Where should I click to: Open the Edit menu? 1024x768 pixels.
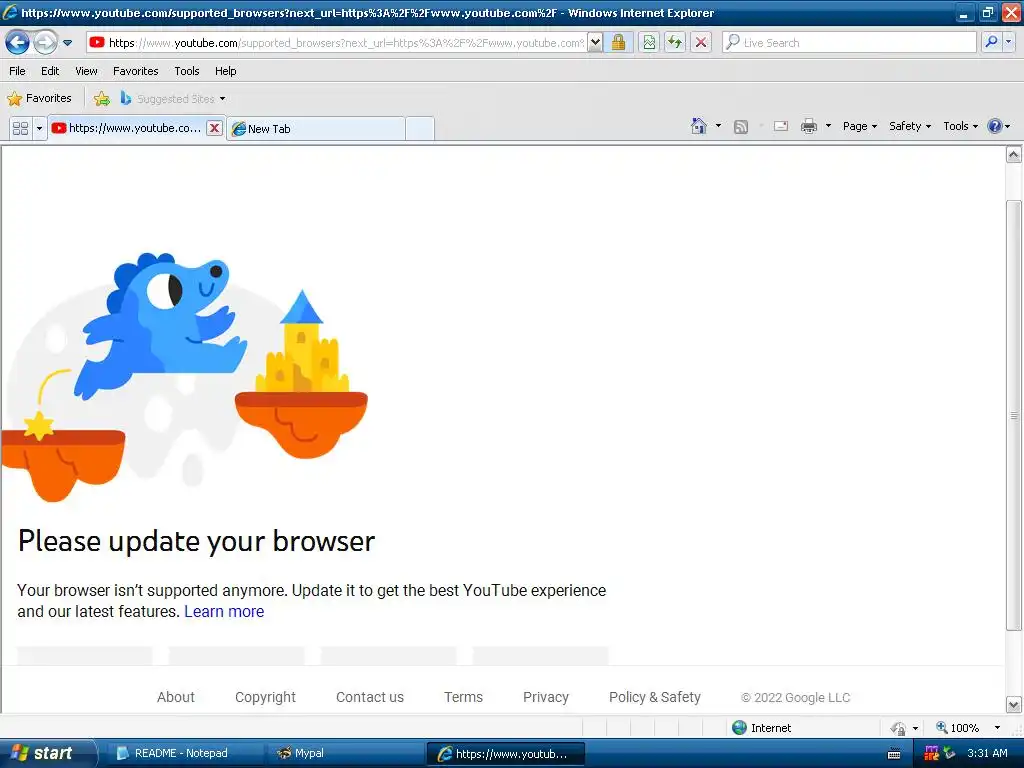(x=50, y=71)
